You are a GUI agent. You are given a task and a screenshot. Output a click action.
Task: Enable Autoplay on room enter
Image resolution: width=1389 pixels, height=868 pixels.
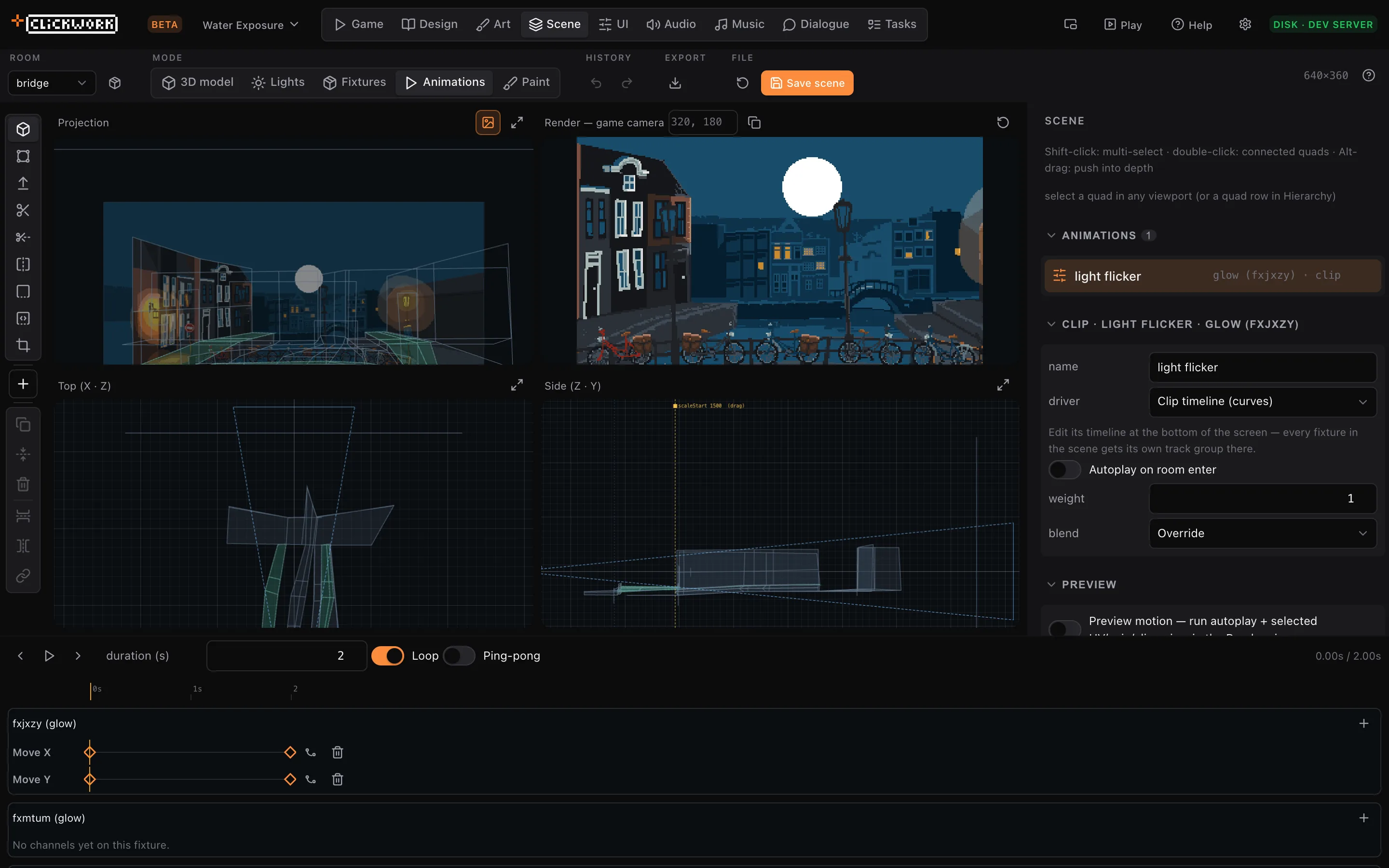click(x=1065, y=470)
